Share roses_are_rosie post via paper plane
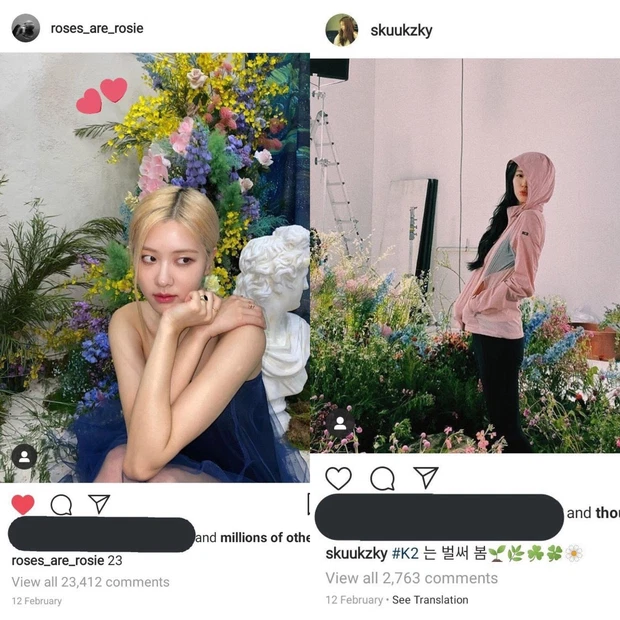The image size is (620, 620). (99, 504)
